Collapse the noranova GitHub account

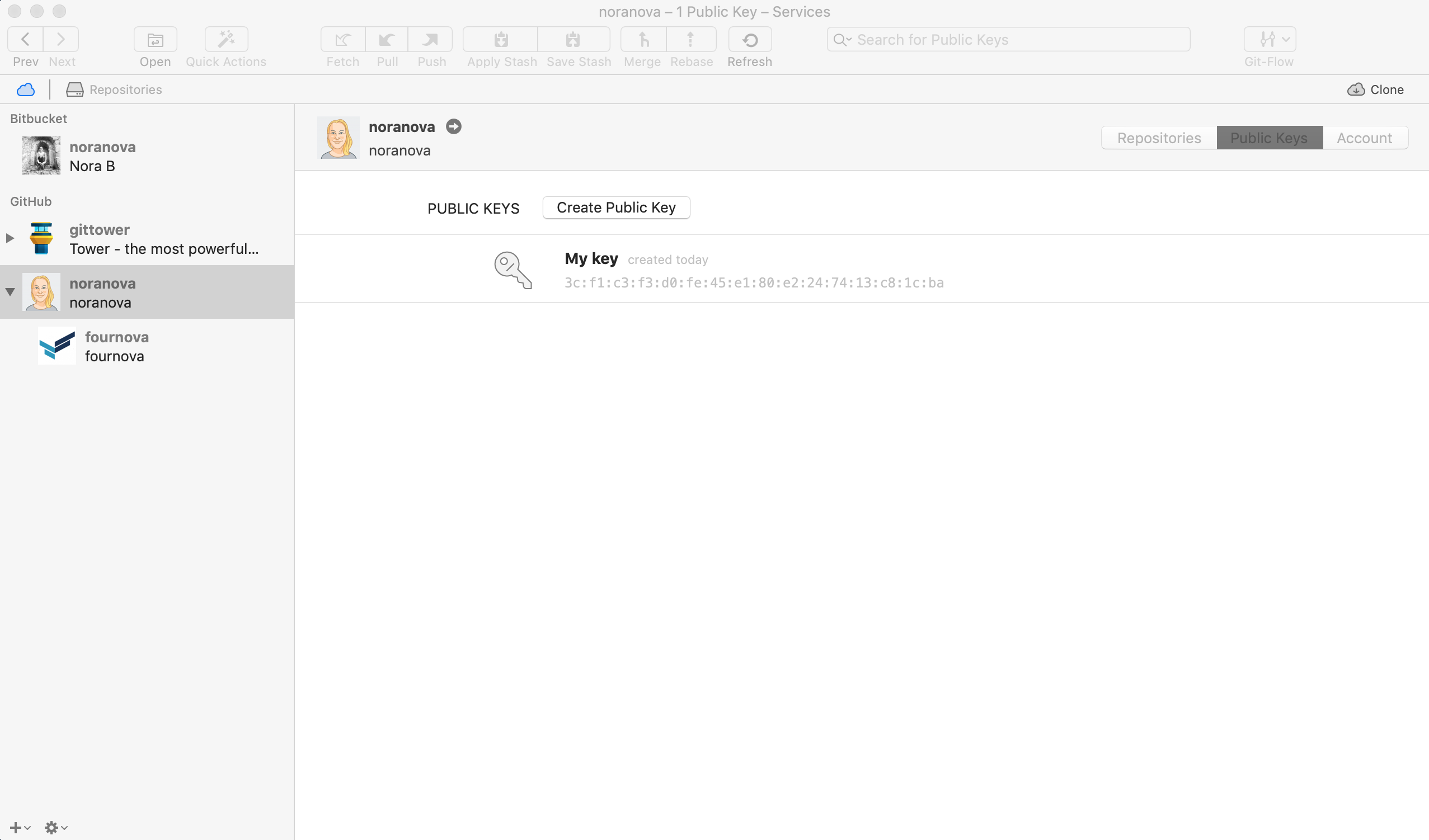tap(10, 292)
